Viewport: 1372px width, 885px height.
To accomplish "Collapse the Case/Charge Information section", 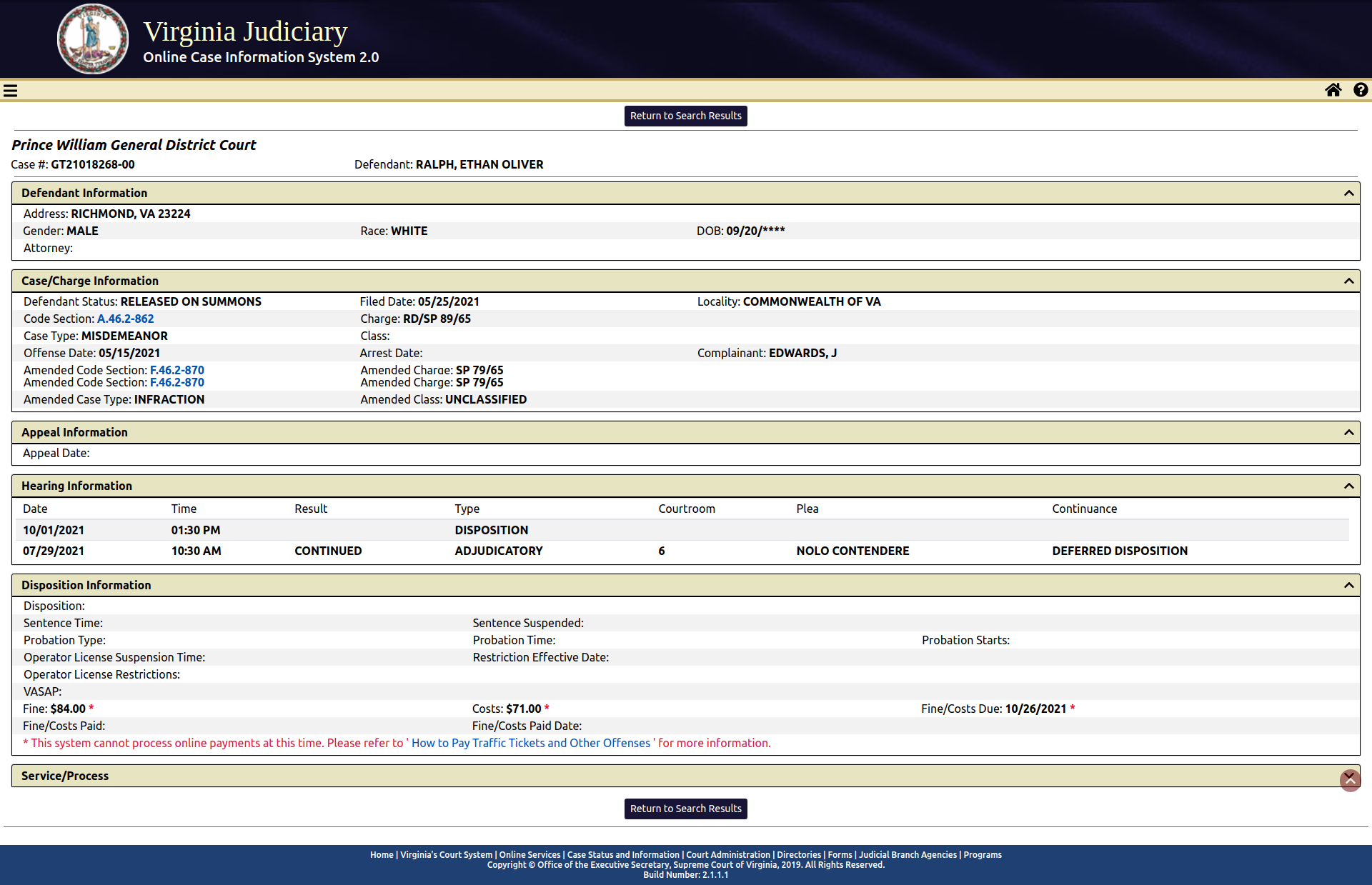I will [x=1348, y=281].
